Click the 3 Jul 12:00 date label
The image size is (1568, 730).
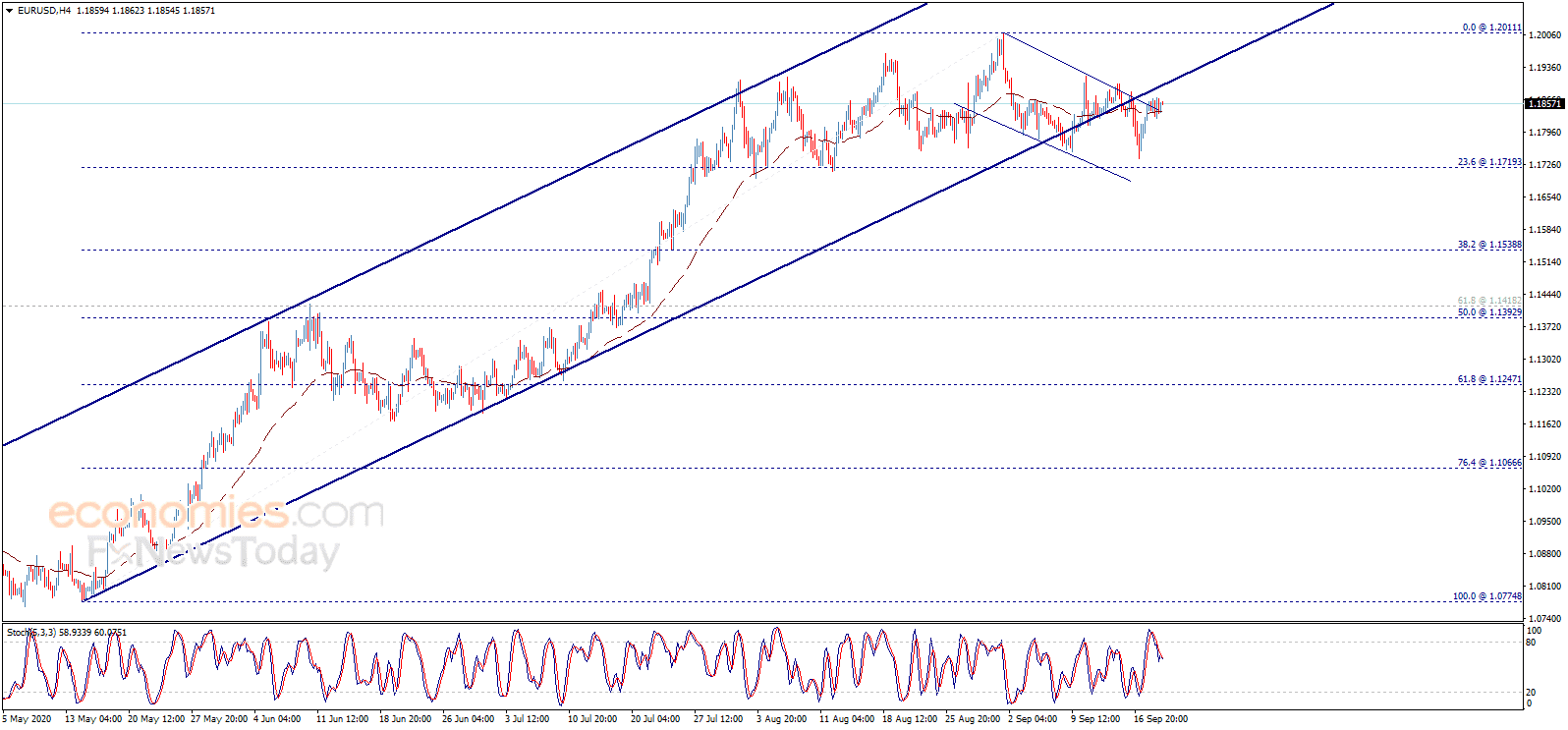528,719
